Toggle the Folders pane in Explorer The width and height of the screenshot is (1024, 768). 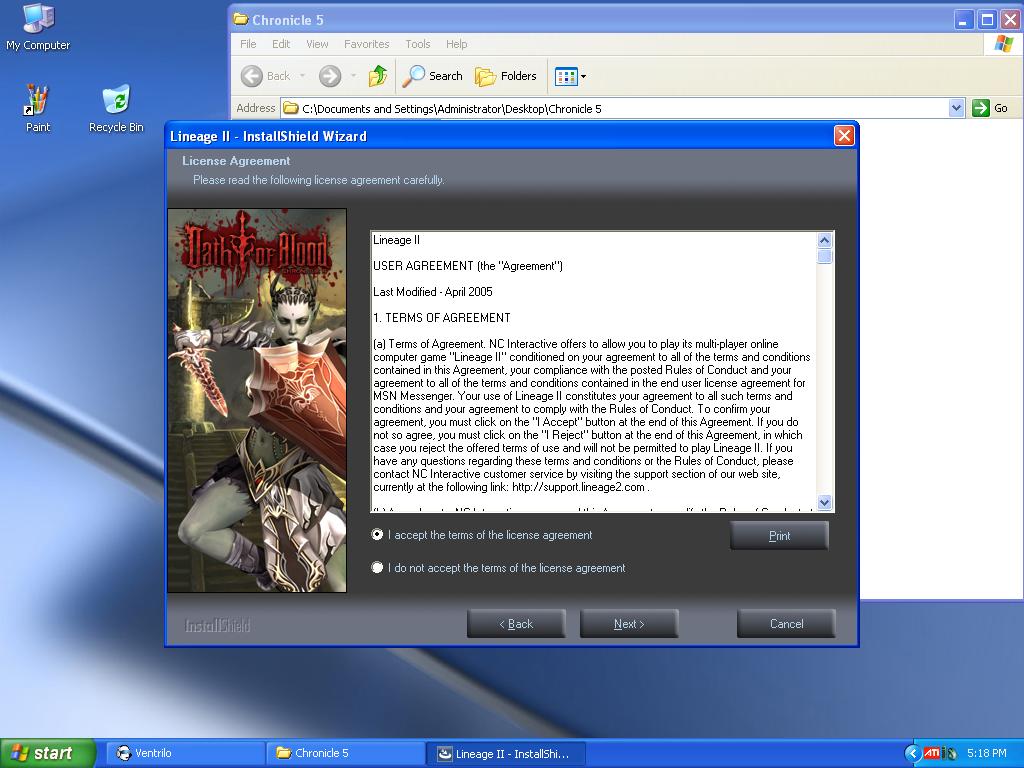click(x=505, y=76)
